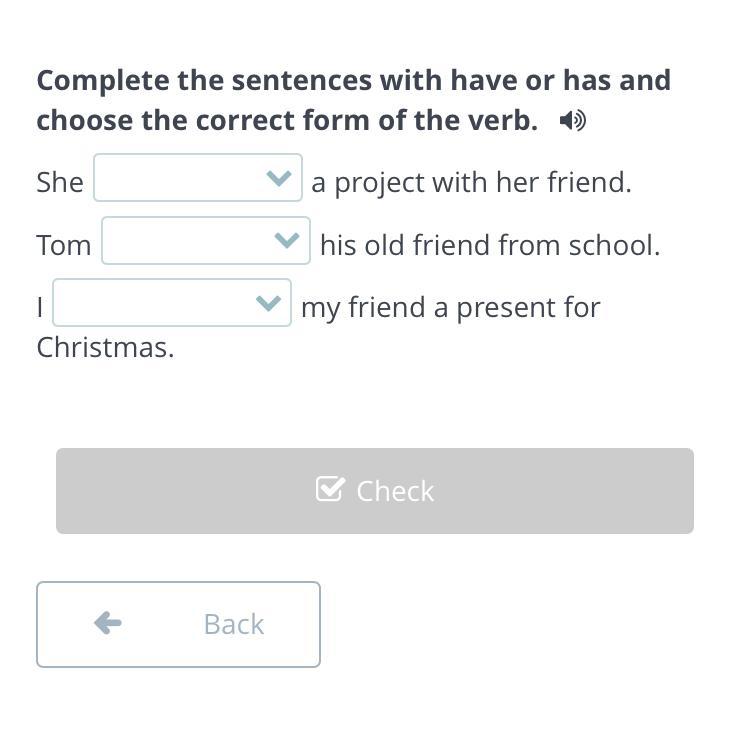Go back using the Back button
Screen dimensions: 750x750
(x=178, y=624)
